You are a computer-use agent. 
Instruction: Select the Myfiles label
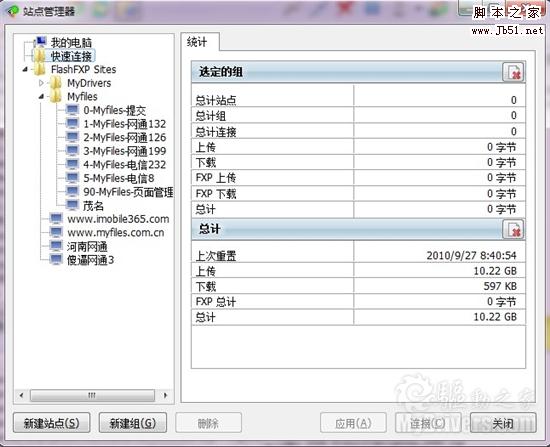82,96
